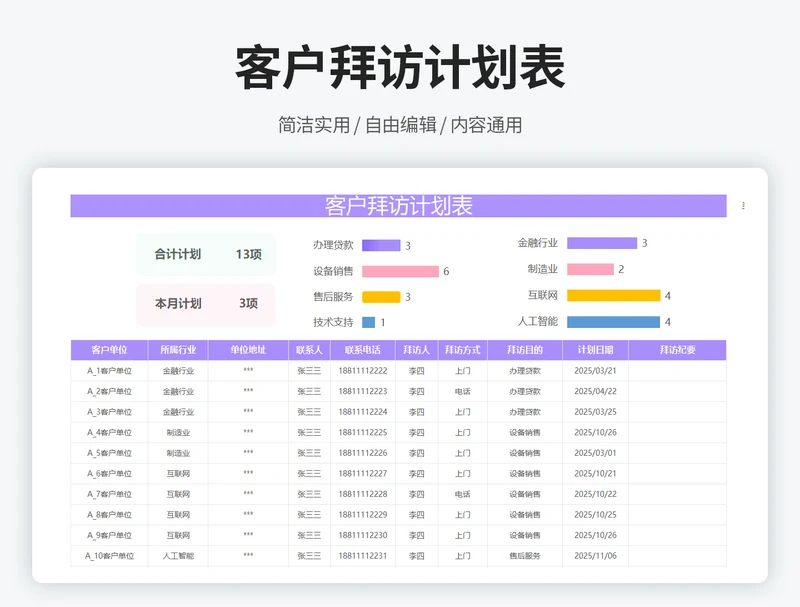This screenshot has width=800, height=607.
Task: Click the date cell 2025/03/01
Action: [595, 453]
